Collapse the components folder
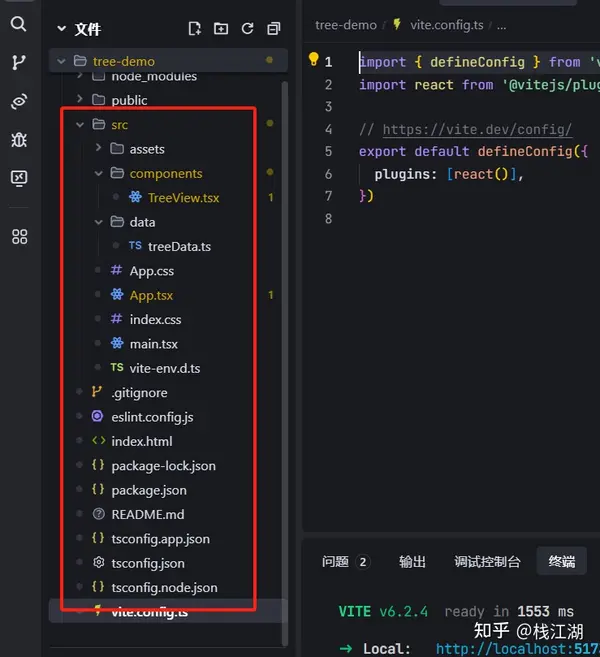600x657 pixels. point(98,173)
